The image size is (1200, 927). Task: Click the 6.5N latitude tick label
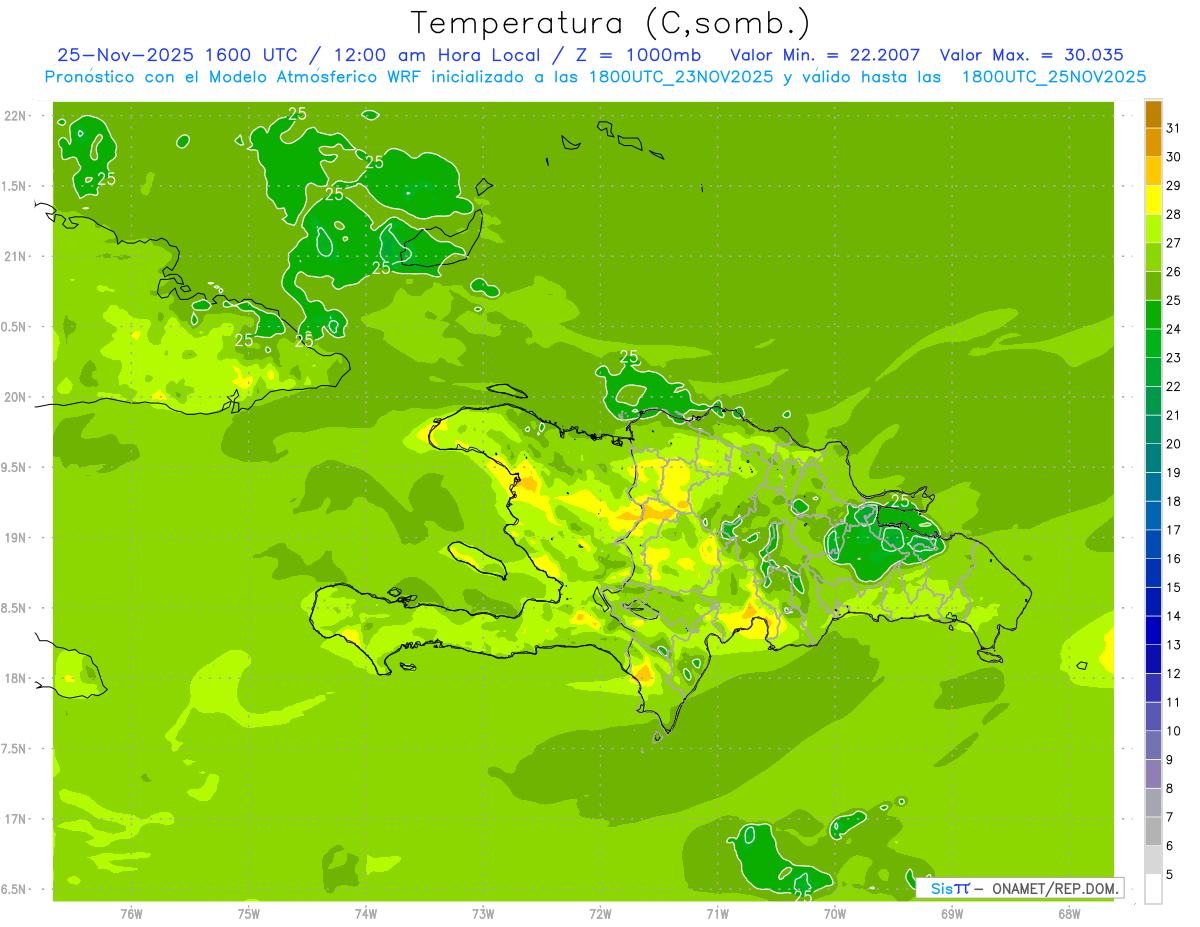(x=15, y=889)
